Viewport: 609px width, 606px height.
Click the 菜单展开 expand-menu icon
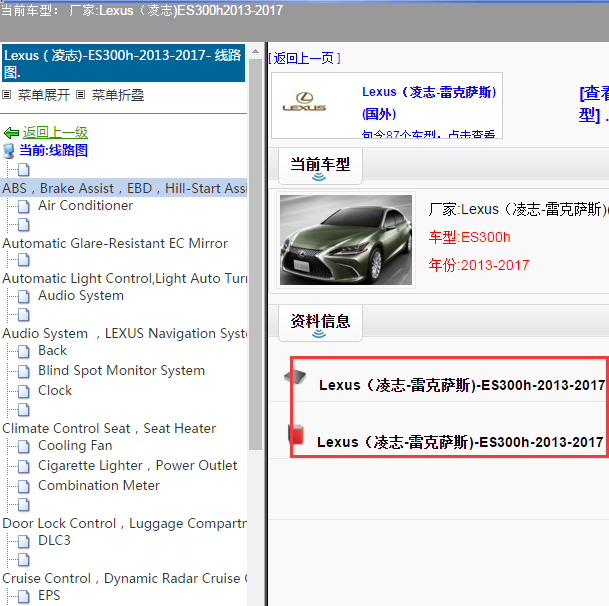[6, 94]
